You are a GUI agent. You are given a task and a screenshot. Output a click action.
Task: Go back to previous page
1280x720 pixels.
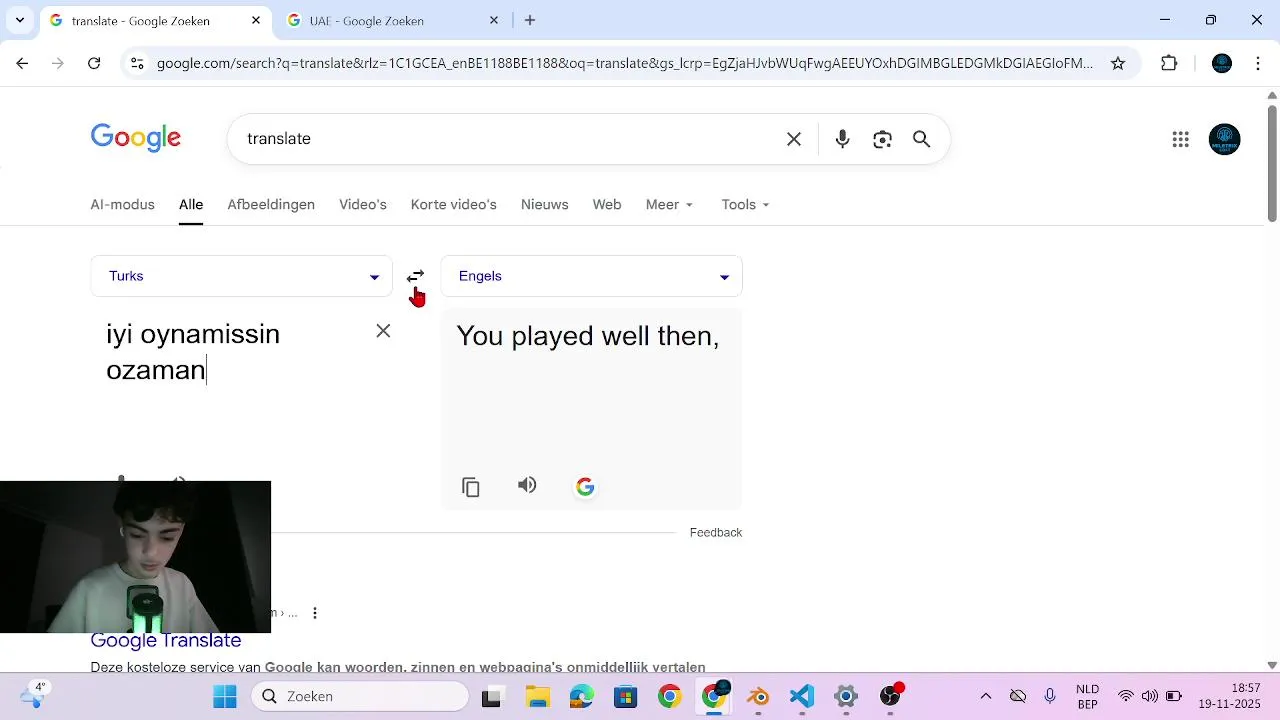point(22,63)
